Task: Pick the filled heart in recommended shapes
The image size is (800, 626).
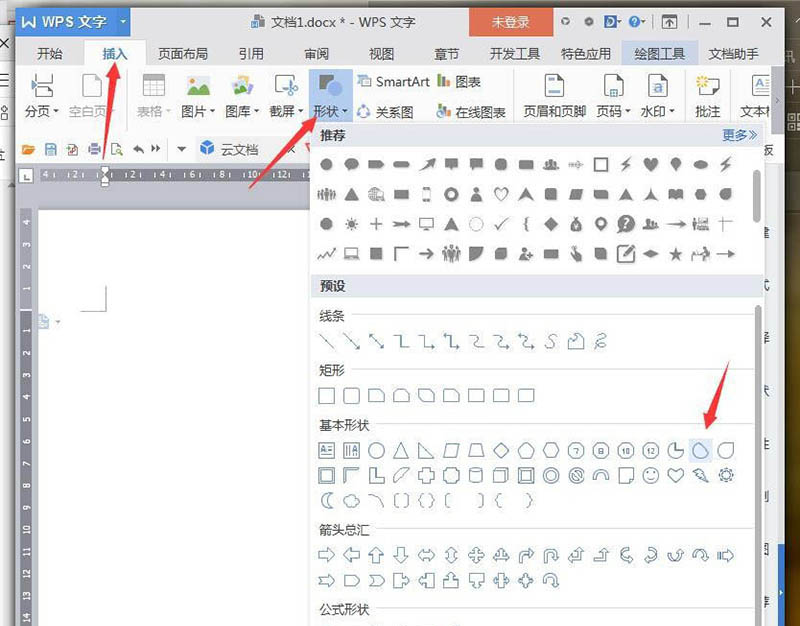Action: click(x=651, y=164)
